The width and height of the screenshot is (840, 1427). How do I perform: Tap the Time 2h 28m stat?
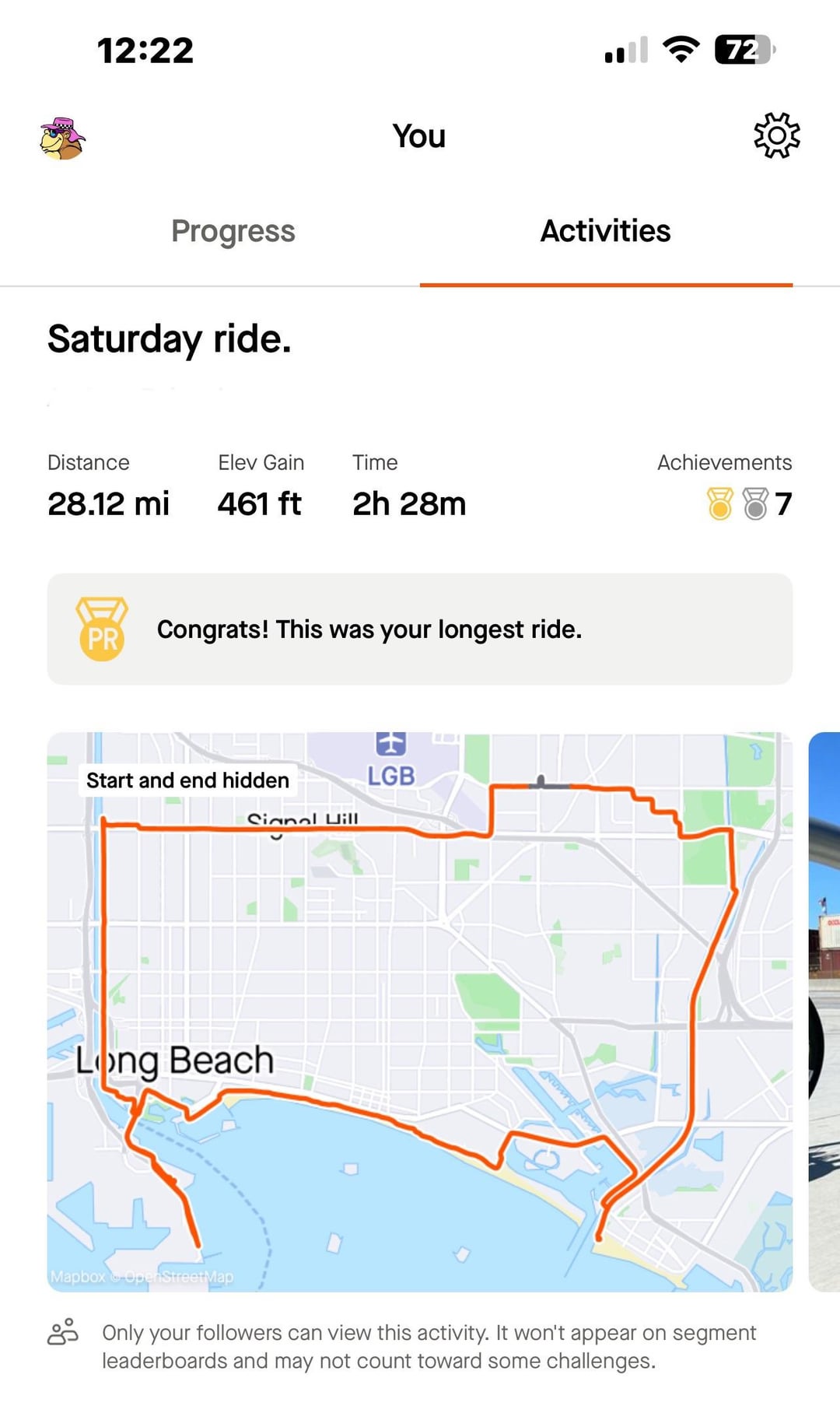409,486
